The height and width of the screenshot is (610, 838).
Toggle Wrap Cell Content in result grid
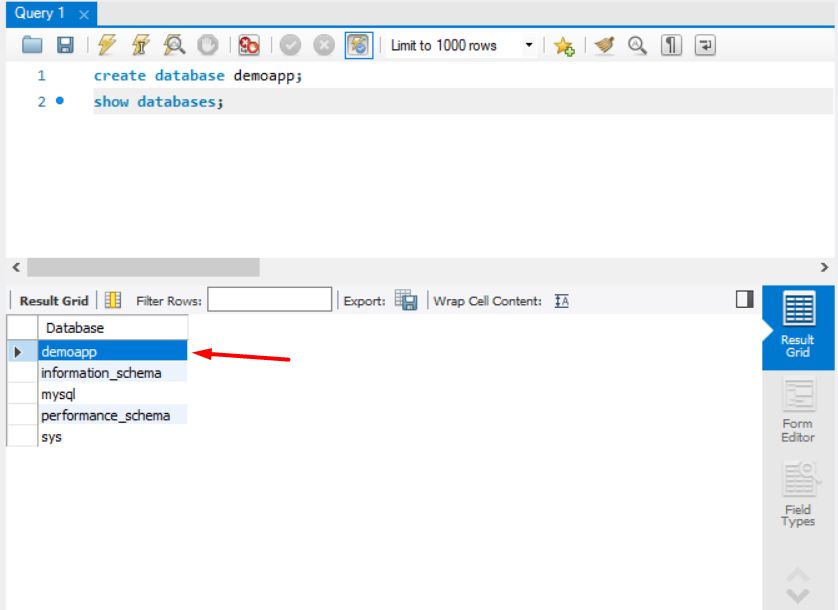point(562,300)
